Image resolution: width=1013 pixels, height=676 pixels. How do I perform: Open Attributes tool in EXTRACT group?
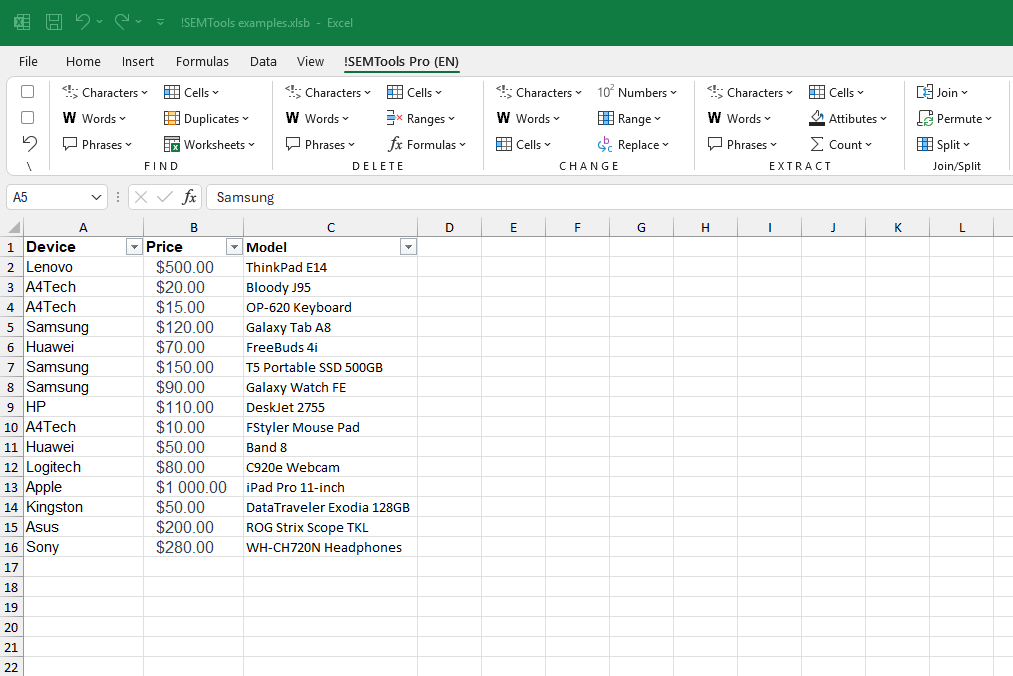[x=849, y=119]
